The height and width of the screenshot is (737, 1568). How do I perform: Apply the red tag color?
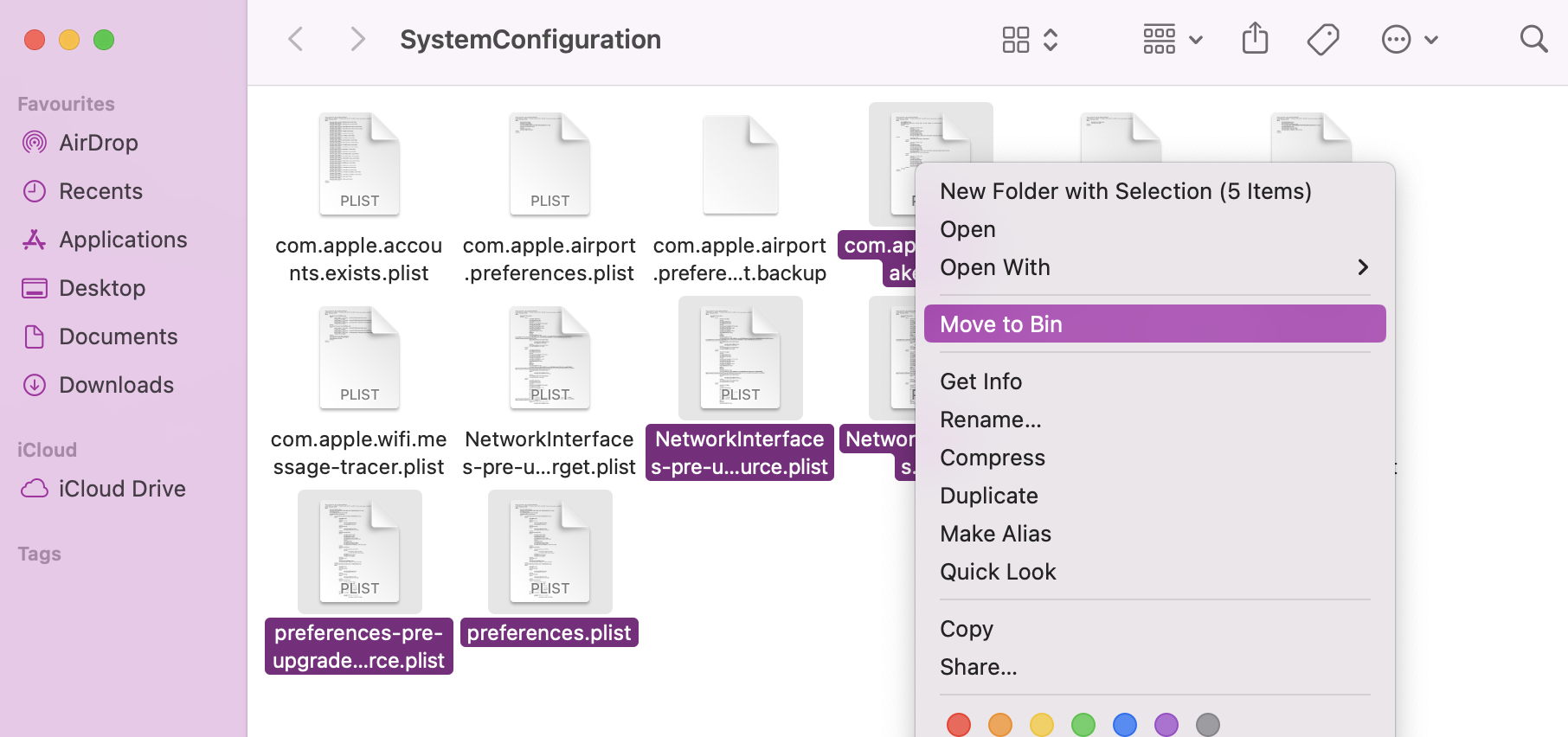959,725
